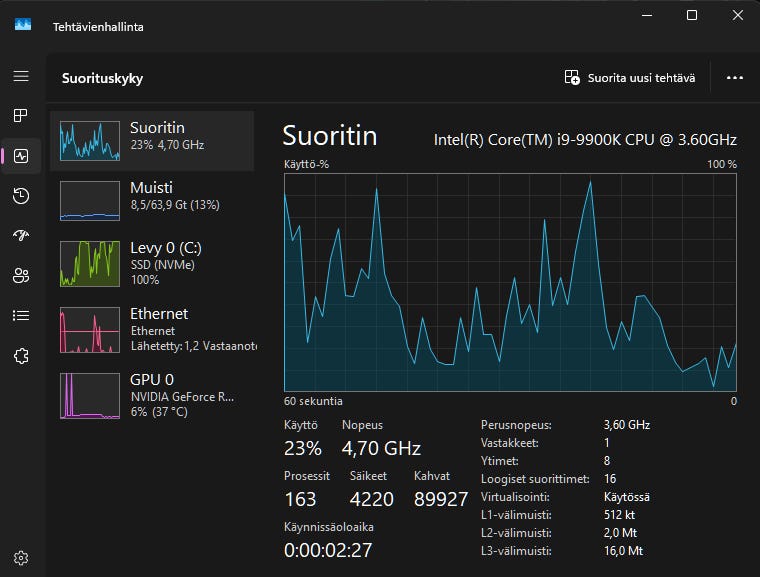Screen dimensions: 760x577
Task: Click the Ytimet core count 8
Action: click(x=607, y=461)
